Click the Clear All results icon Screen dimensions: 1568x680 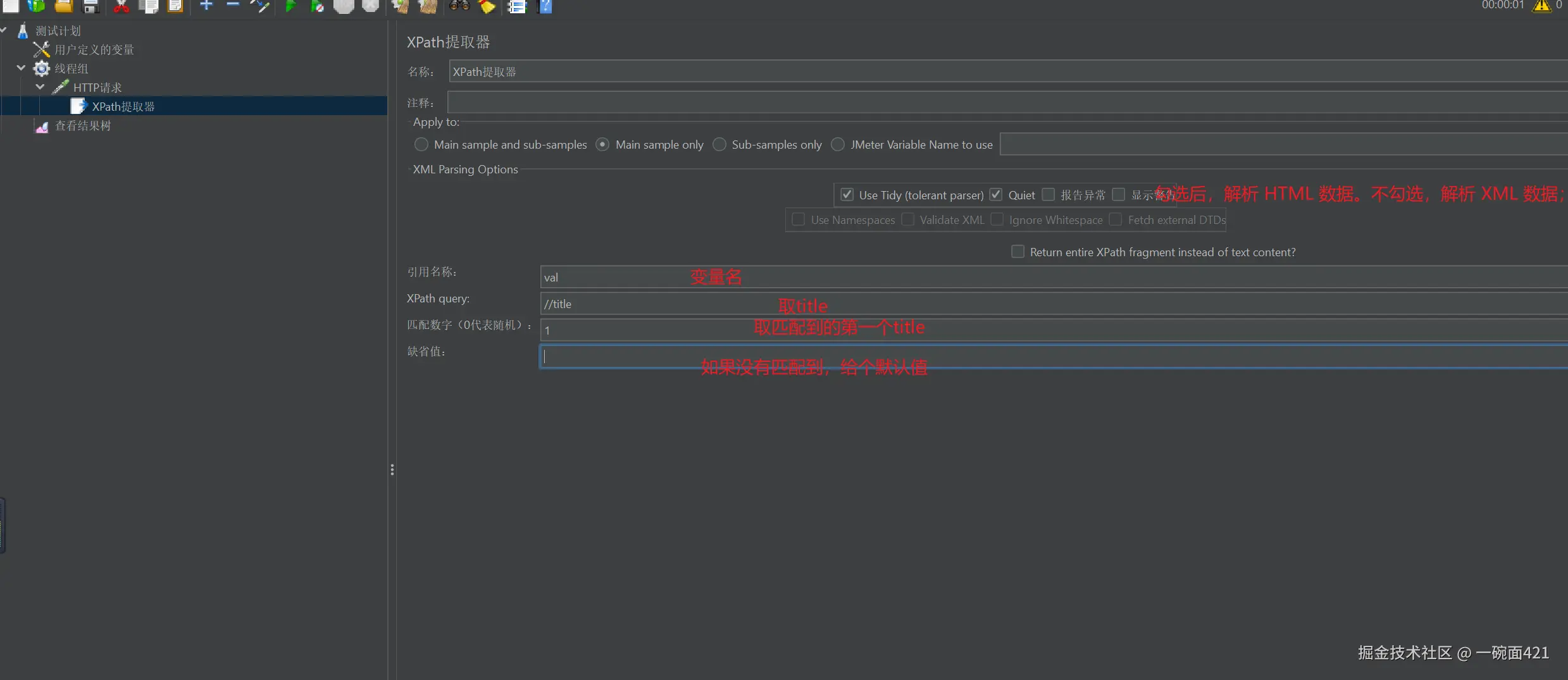428,6
